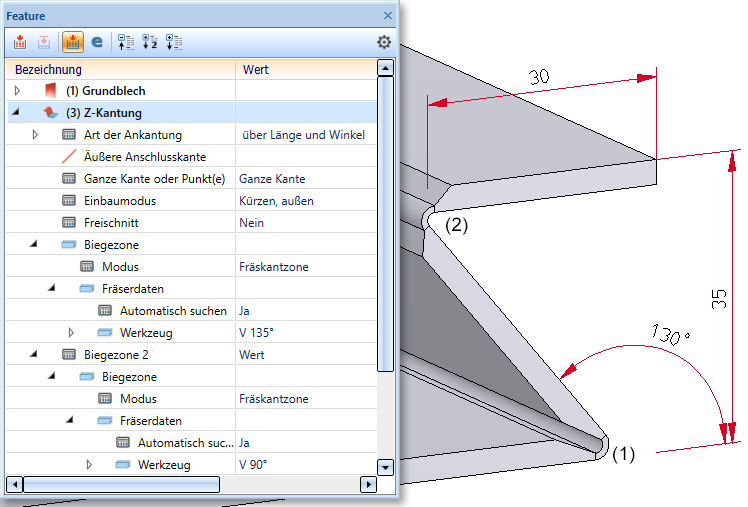
Task: Collapse Fräserdaten under Biegezone 2
Action: click(70, 420)
